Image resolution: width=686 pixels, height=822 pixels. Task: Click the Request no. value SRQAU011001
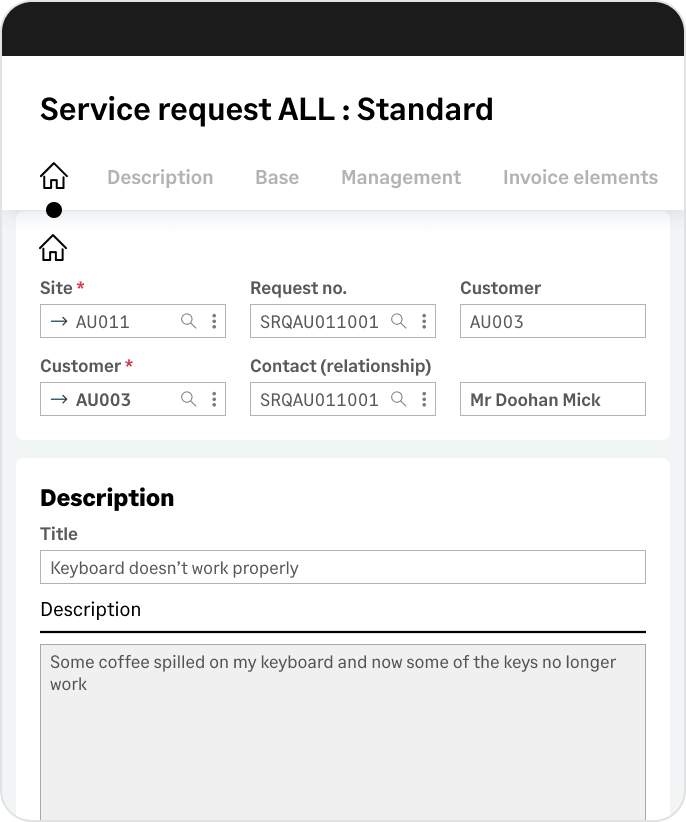click(x=319, y=321)
